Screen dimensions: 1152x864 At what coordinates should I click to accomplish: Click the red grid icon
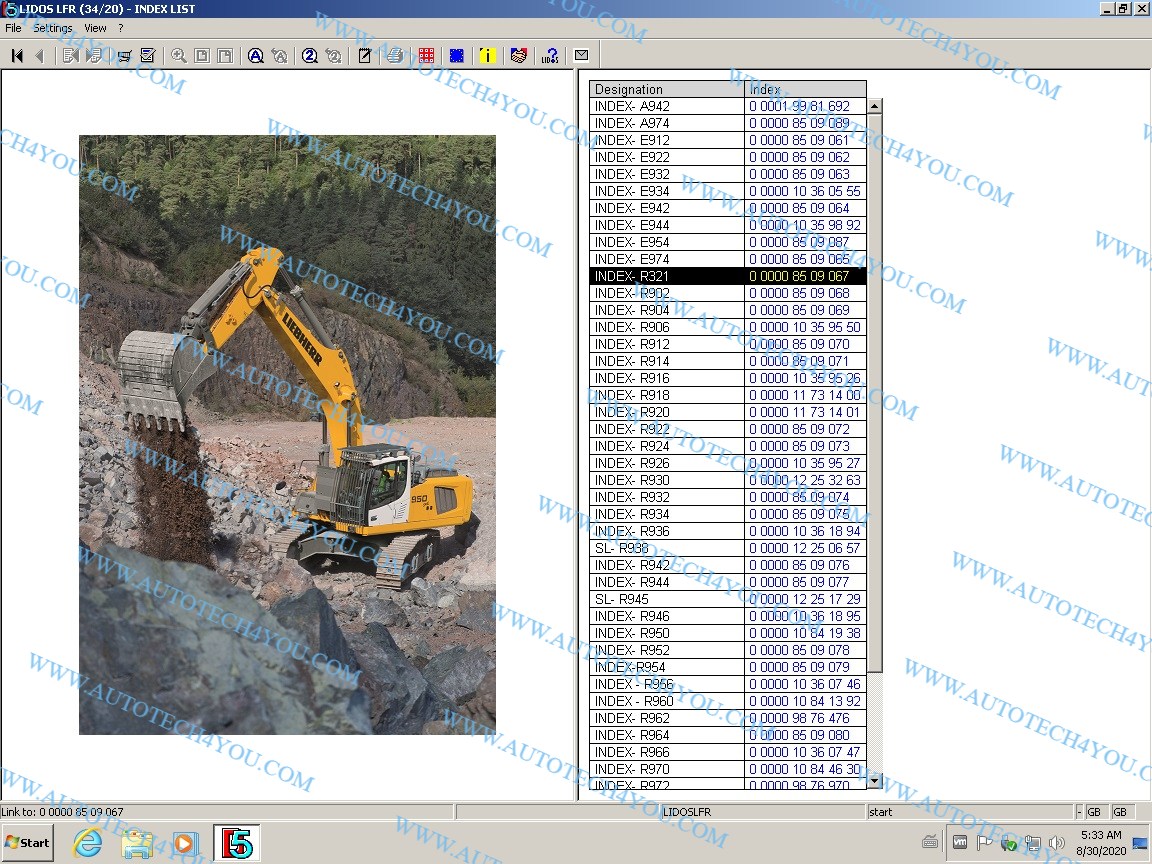[426, 56]
